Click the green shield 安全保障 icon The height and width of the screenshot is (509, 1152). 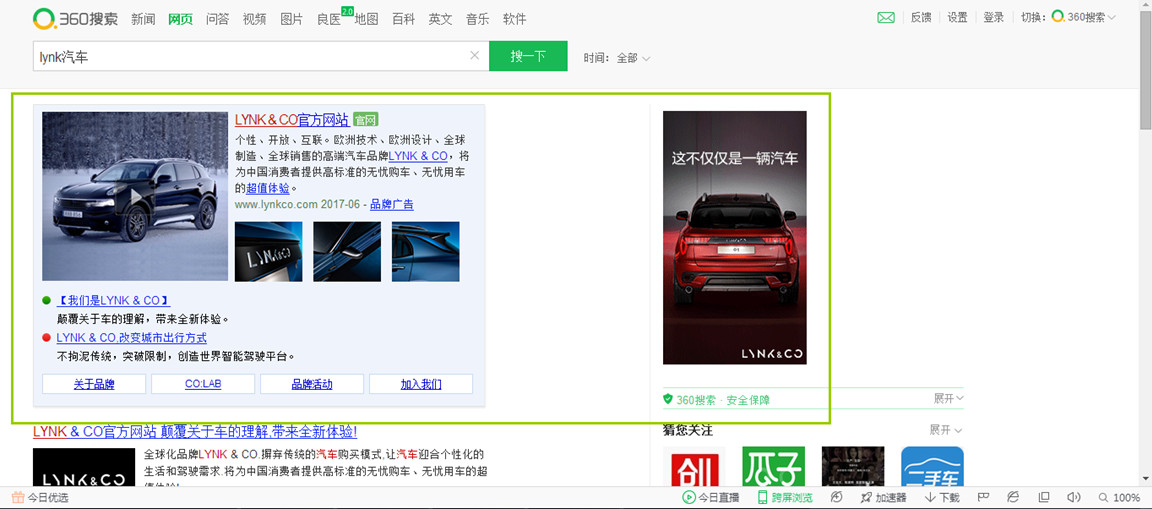[668, 399]
